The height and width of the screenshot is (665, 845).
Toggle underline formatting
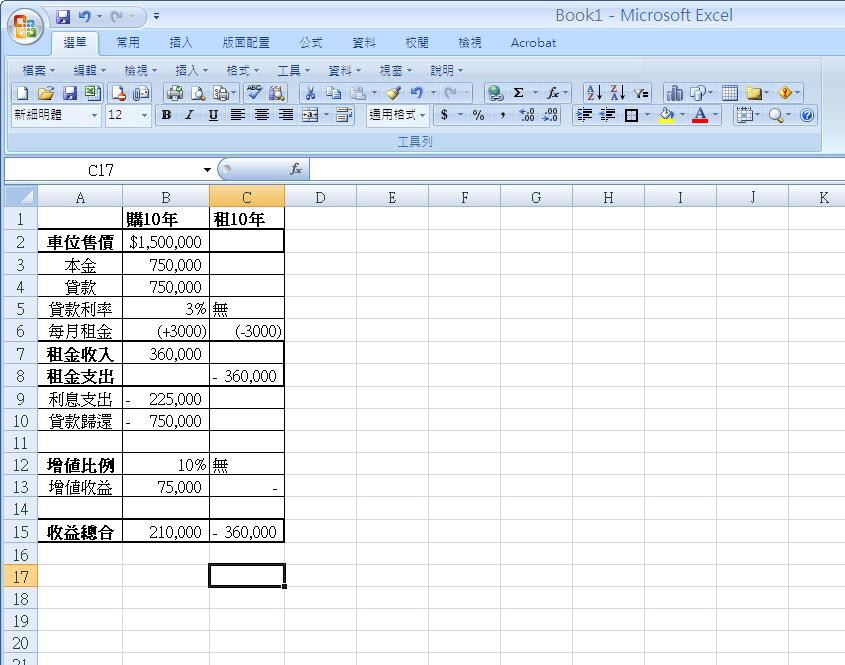pyautogui.click(x=213, y=115)
